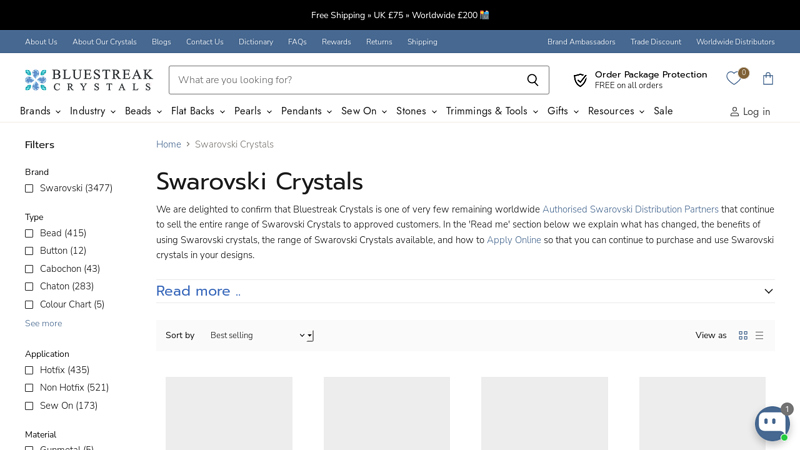Click the Log in account icon

734,112
